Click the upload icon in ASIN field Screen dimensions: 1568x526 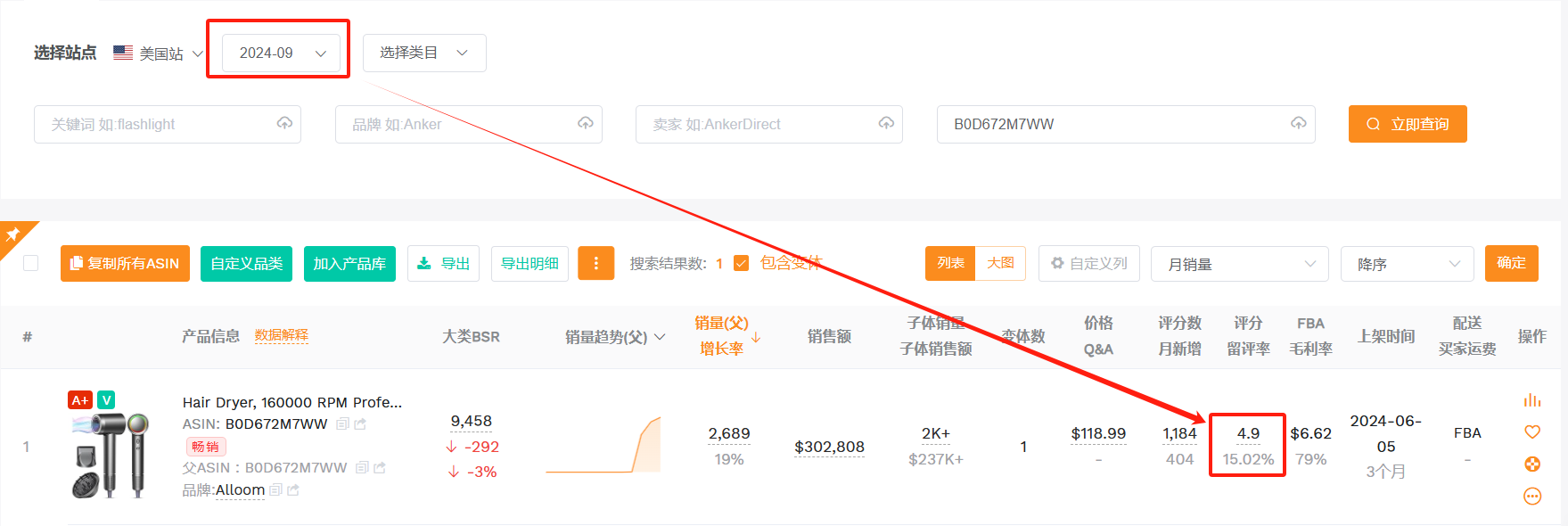pos(1299,123)
